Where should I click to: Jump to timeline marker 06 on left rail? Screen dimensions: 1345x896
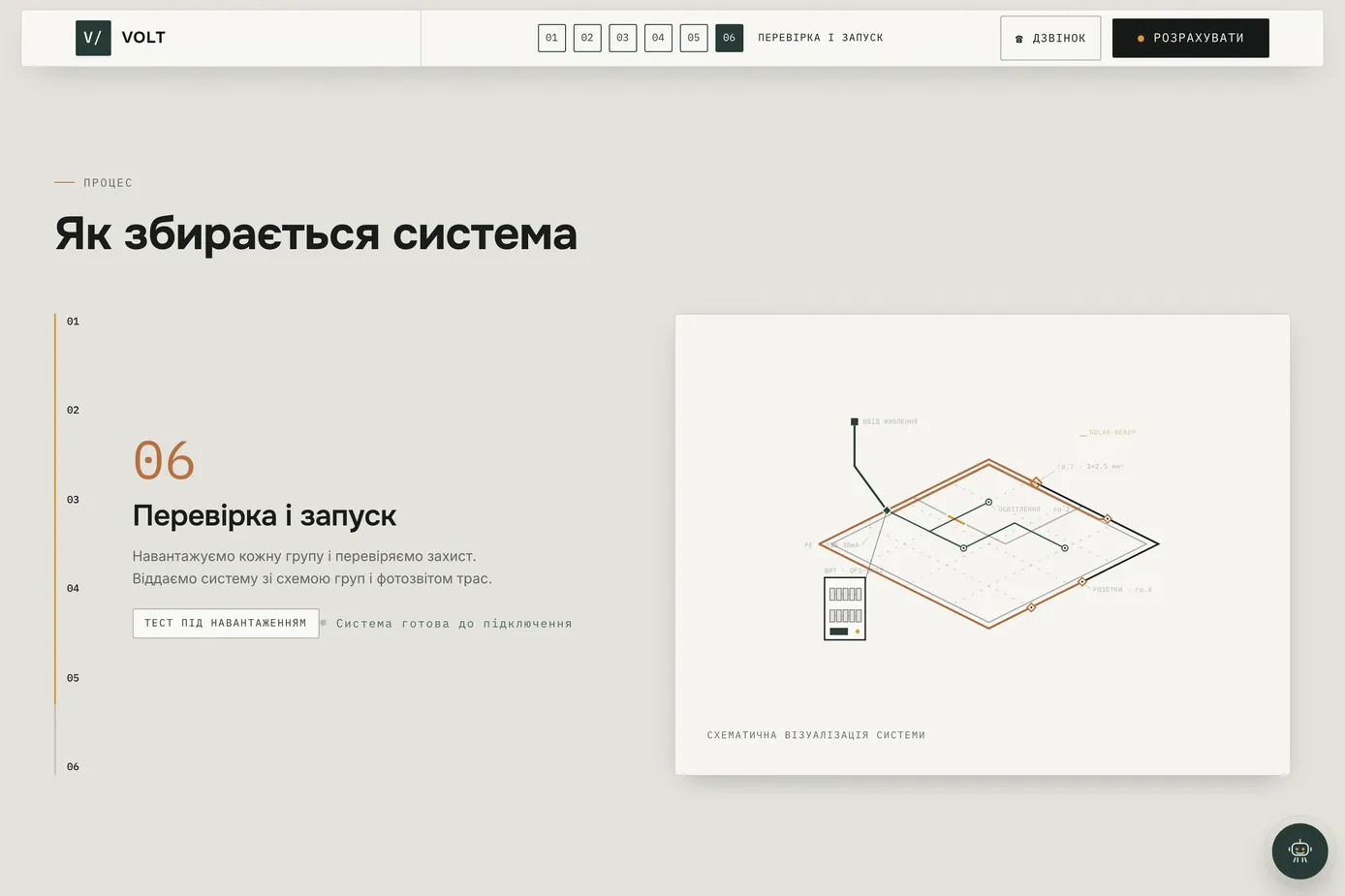pyautogui.click(x=73, y=767)
